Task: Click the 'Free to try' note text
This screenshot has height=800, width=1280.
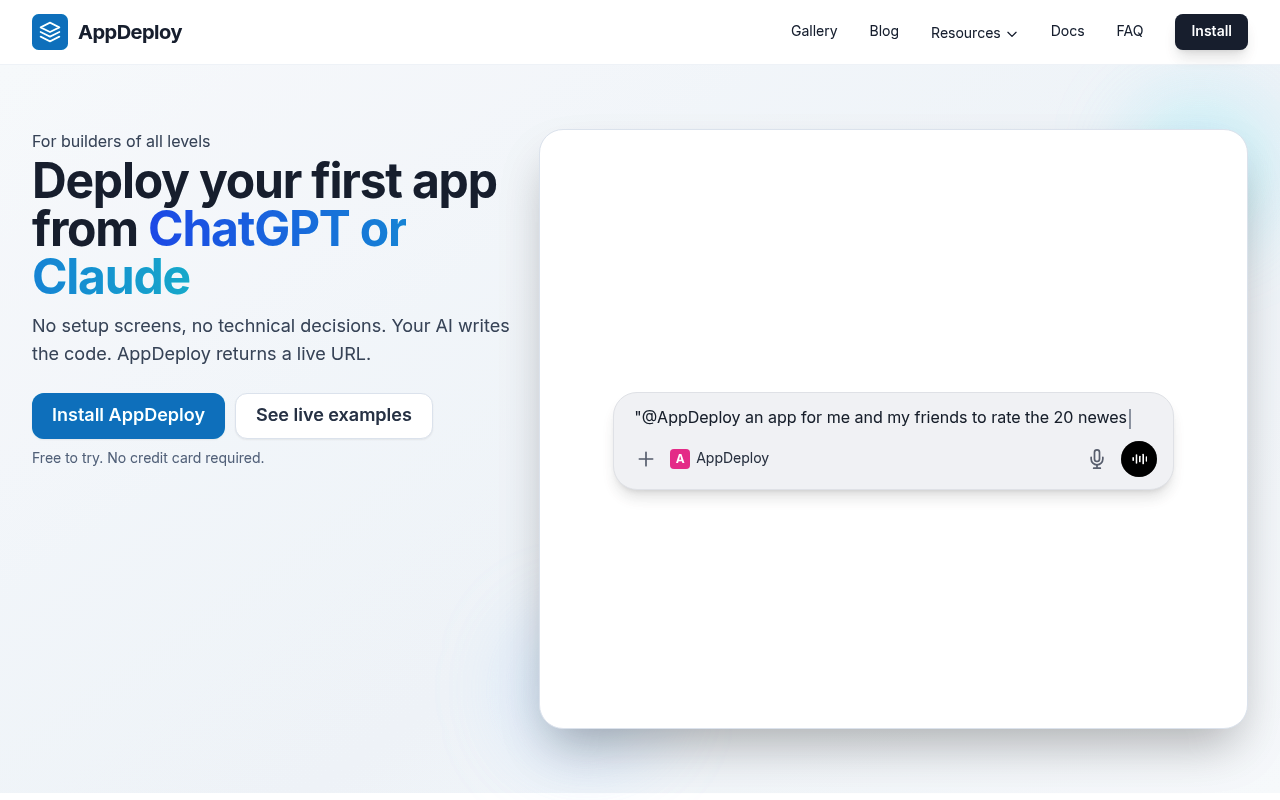Action: pyautogui.click(x=148, y=458)
